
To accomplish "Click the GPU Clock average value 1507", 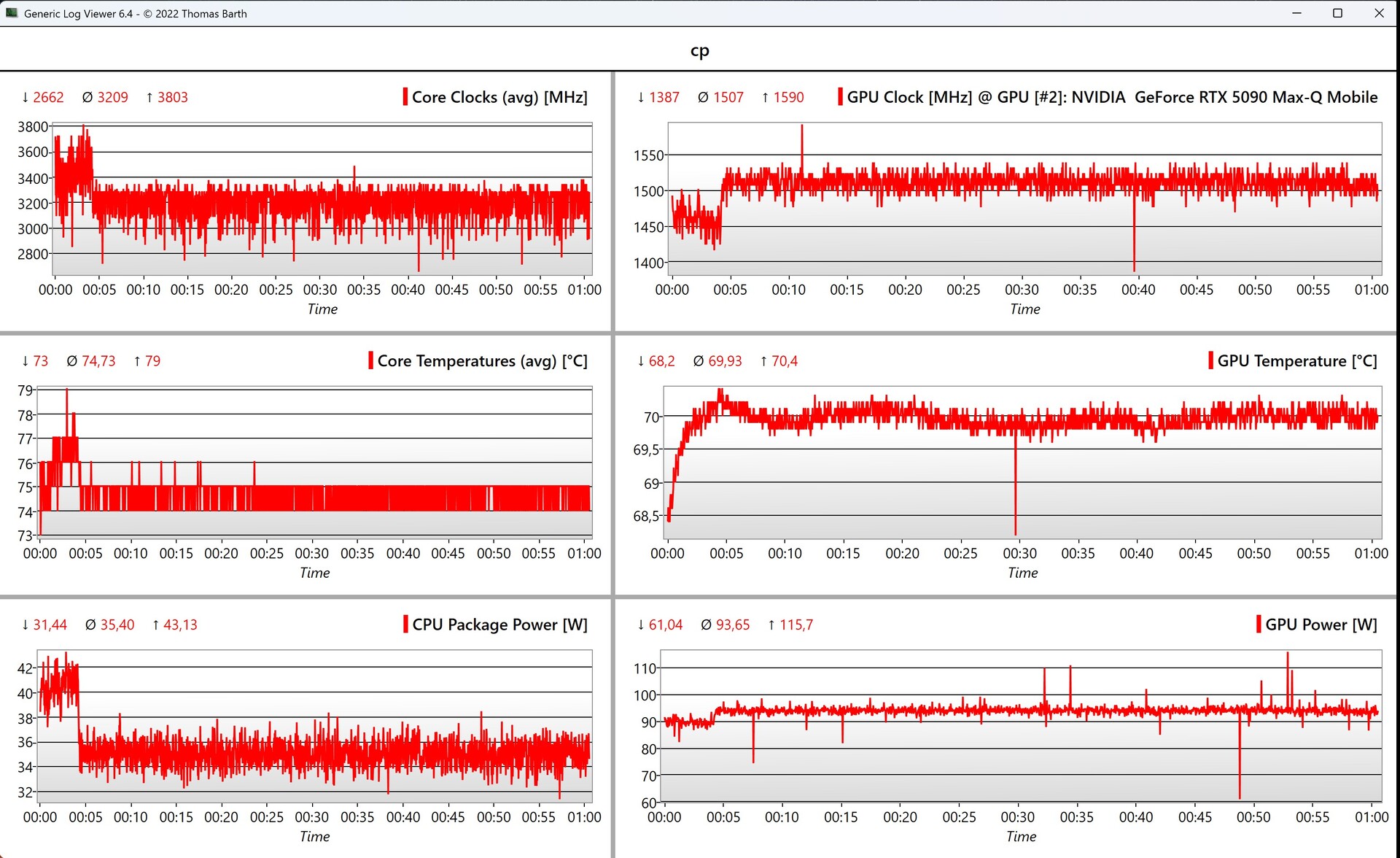I will pos(728,97).
